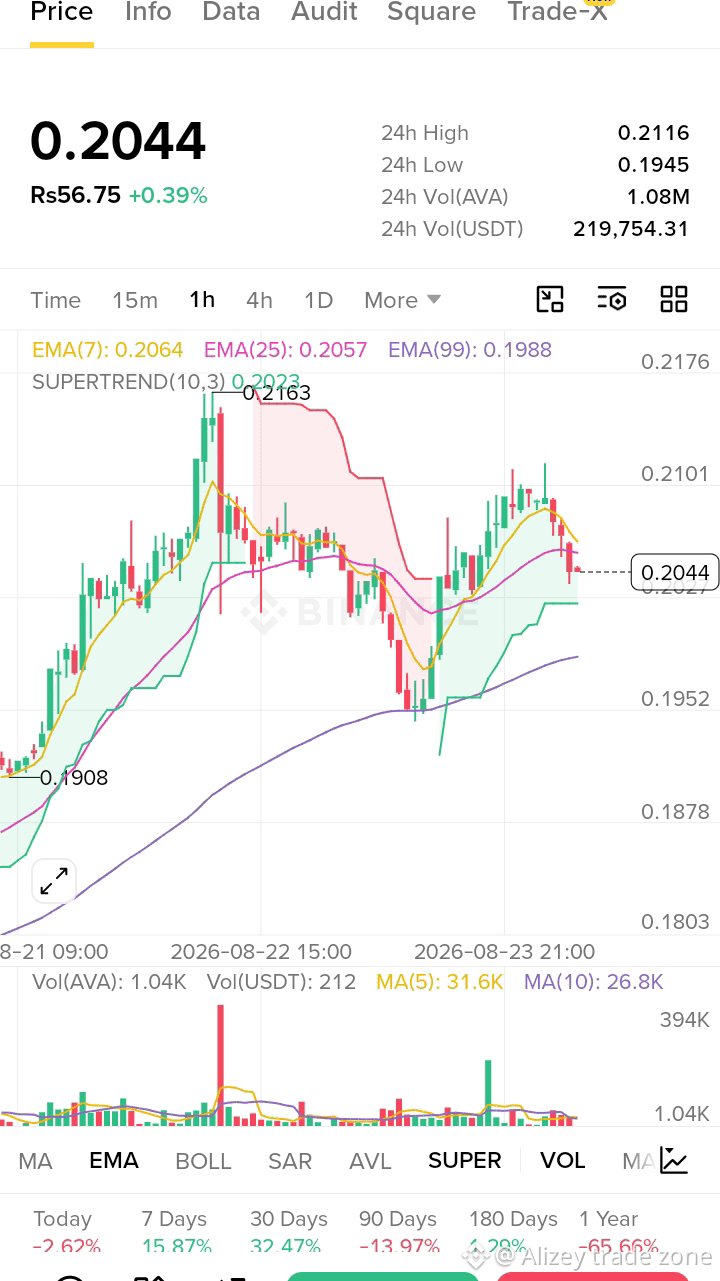Toggle the VOL indicator
The width and height of the screenshot is (720, 1281).
(x=562, y=1161)
